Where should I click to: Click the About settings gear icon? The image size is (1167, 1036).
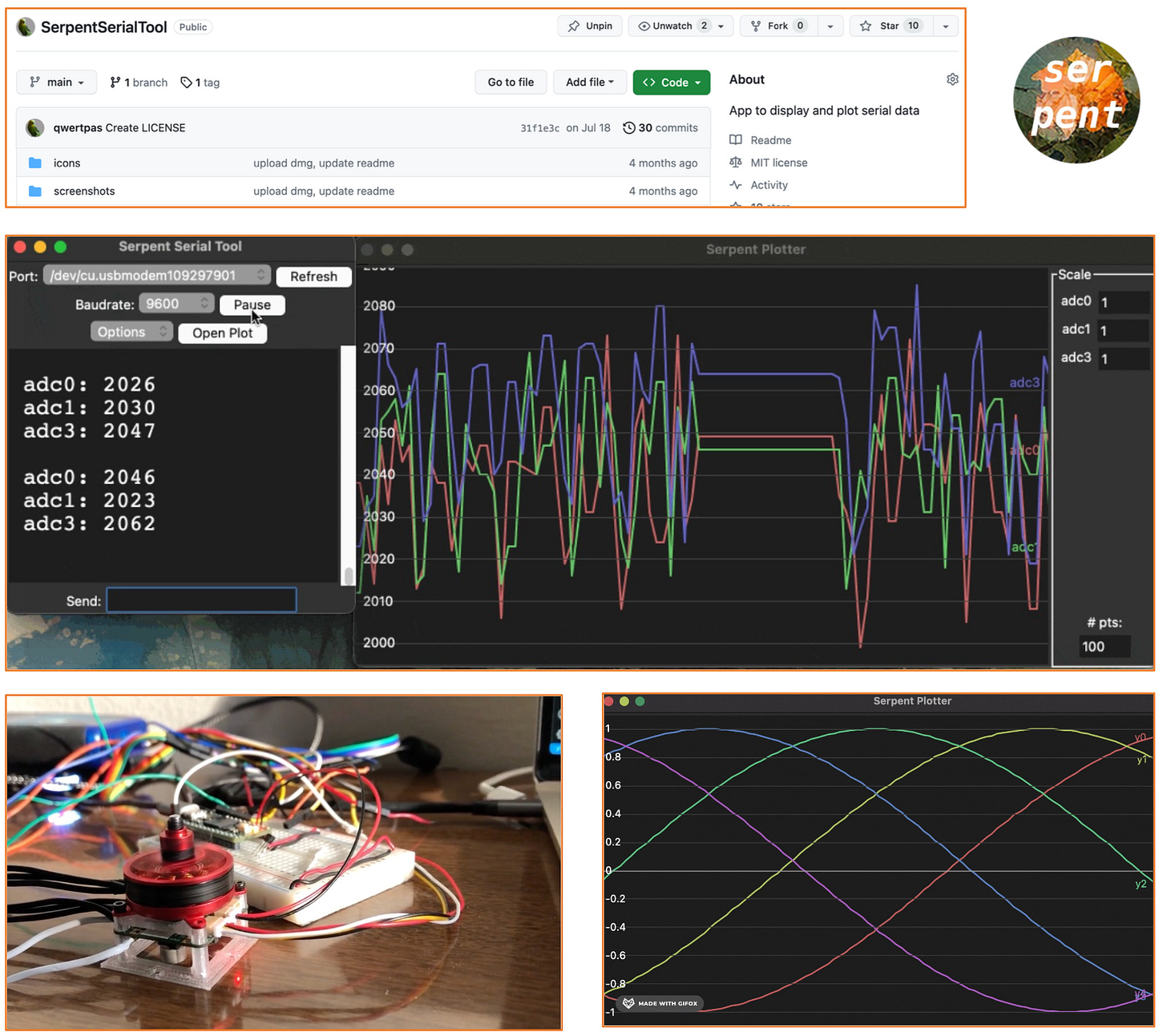(952, 79)
